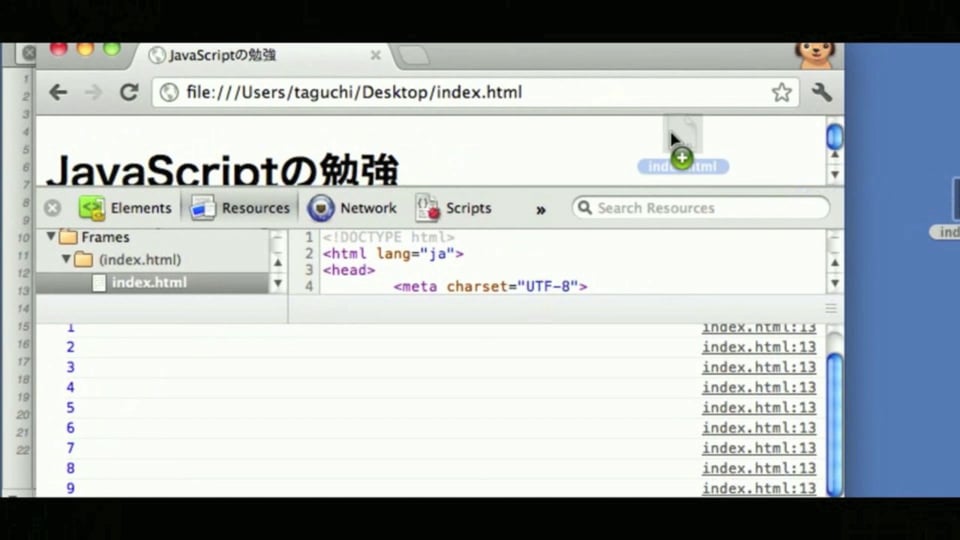Close the JavaScriptの勉強 tab

click(375, 55)
